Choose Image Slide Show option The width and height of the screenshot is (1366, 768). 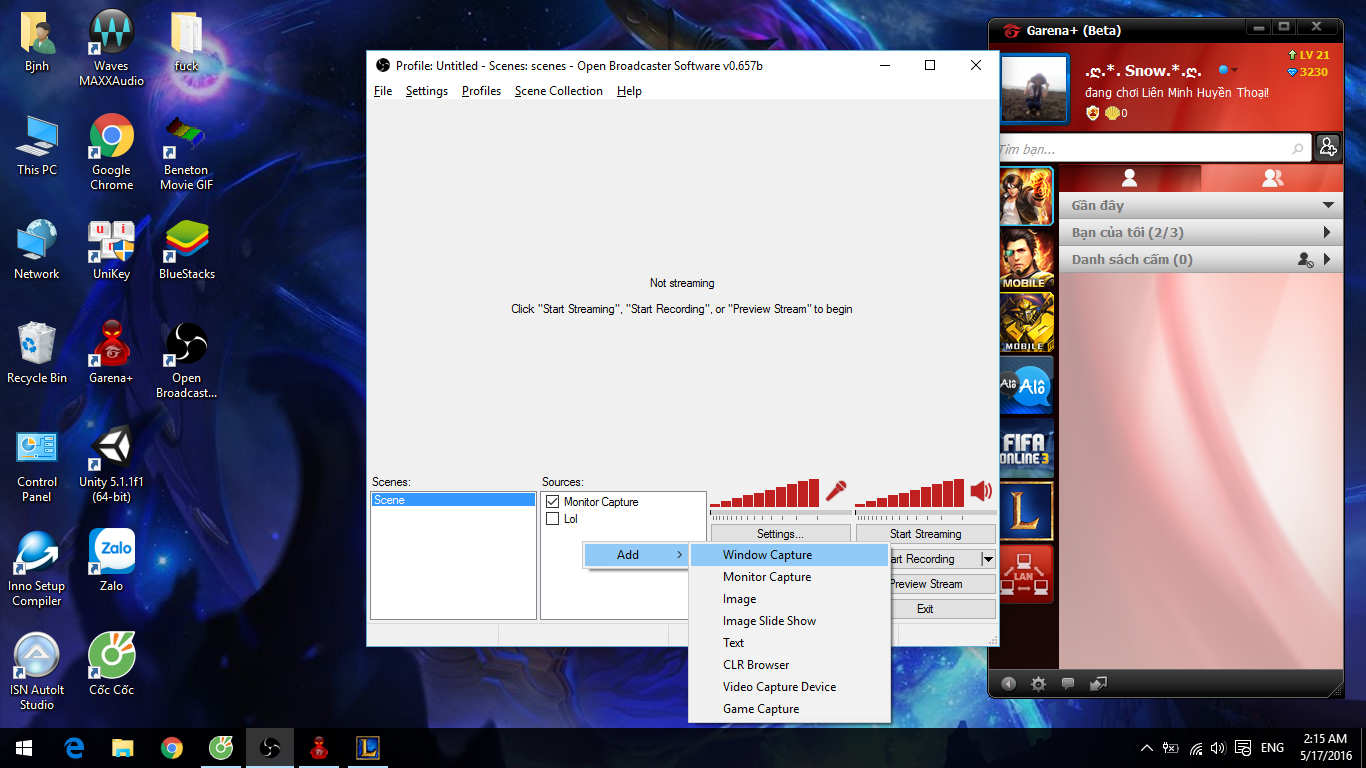(789, 621)
